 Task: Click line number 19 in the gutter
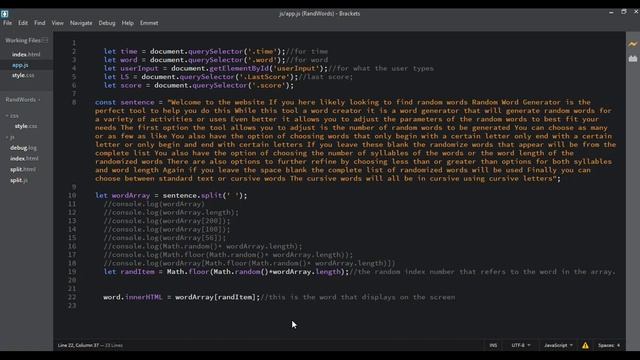click(72, 272)
